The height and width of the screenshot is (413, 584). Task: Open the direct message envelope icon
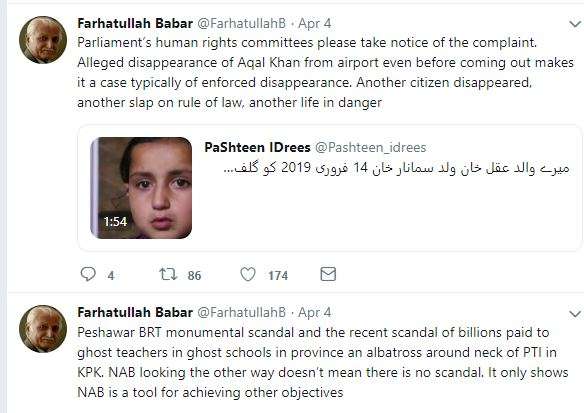pos(328,274)
